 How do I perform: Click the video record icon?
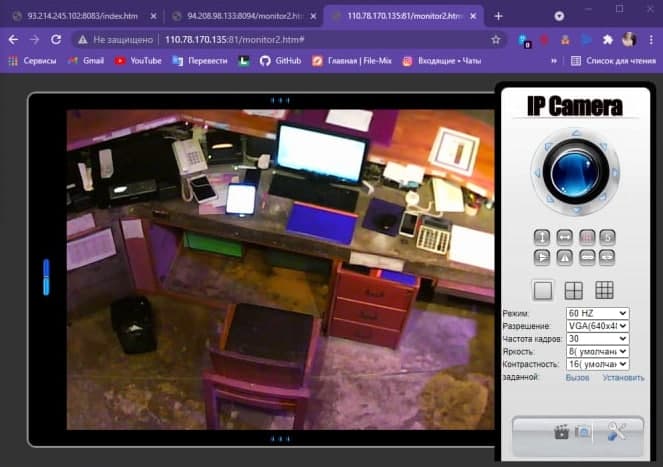click(x=562, y=432)
